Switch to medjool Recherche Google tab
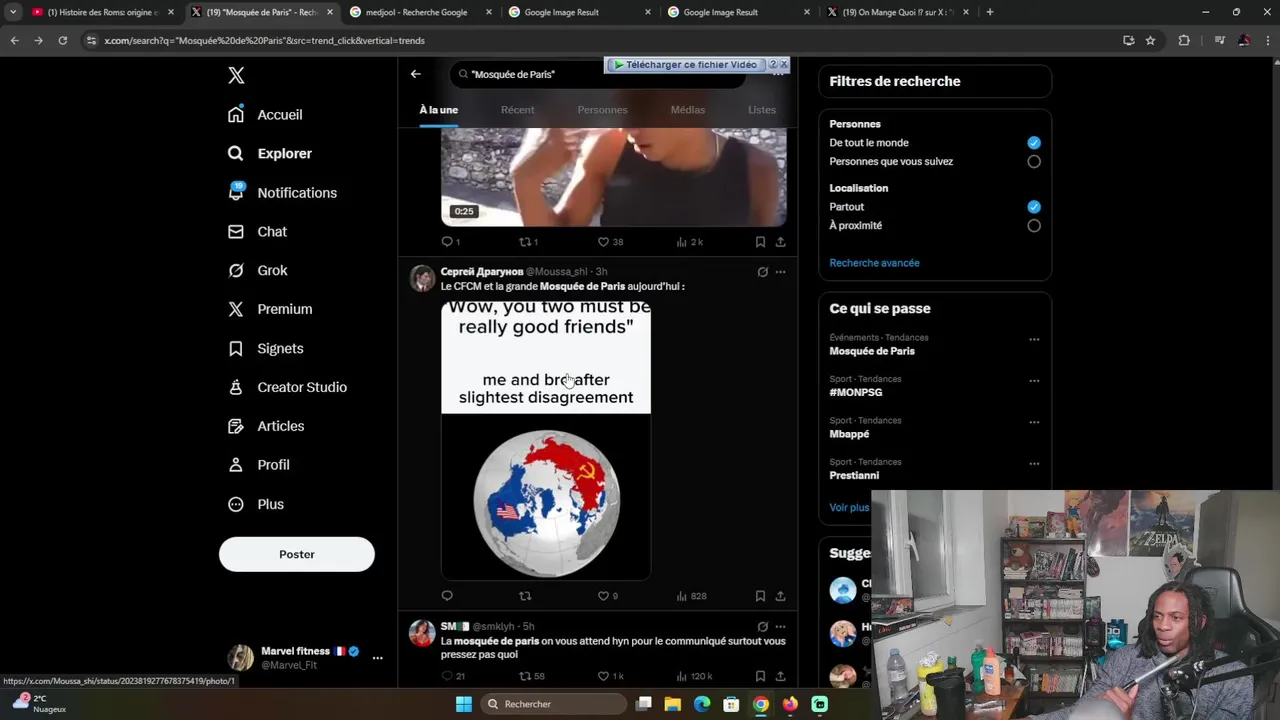This screenshot has height=720, width=1280. click(420, 12)
